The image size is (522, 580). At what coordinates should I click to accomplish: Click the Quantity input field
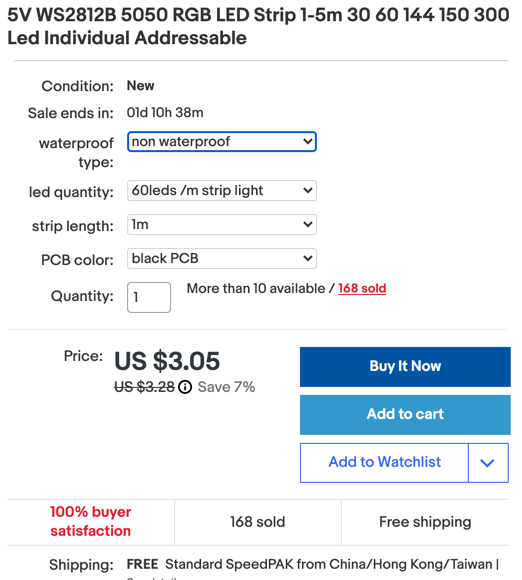pos(149,297)
